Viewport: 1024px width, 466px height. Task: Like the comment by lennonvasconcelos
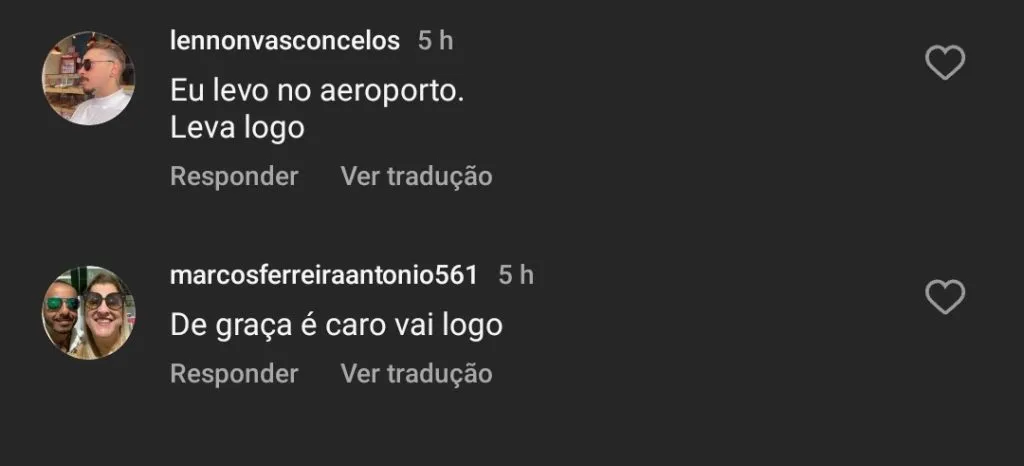pyautogui.click(x=945, y=63)
